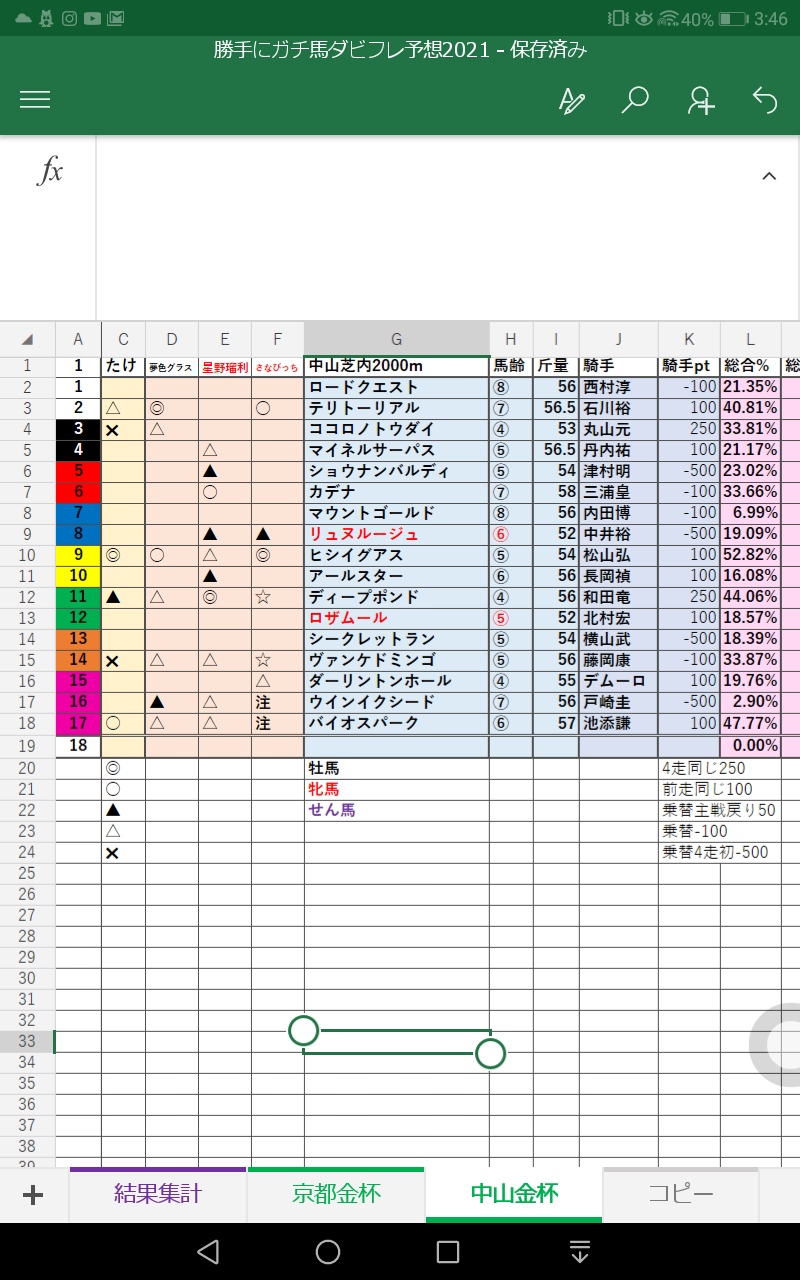Select the purple せん馬 cell
This screenshot has width=800, height=1280.
(x=397, y=811)
